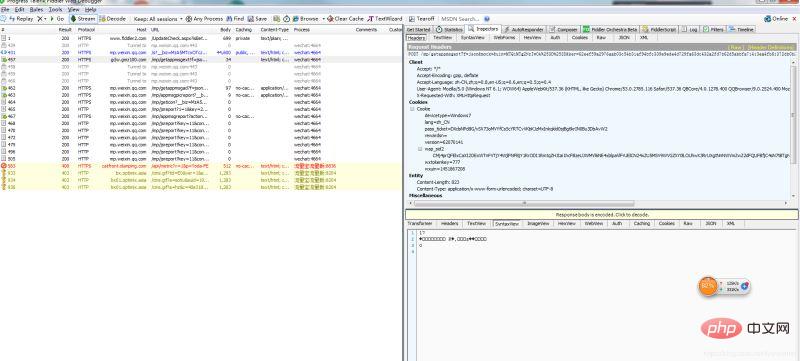Screen dimensions: 800x361
Task: Open the Rules menu
Action: pyautogui.click(x=36, y=10)
